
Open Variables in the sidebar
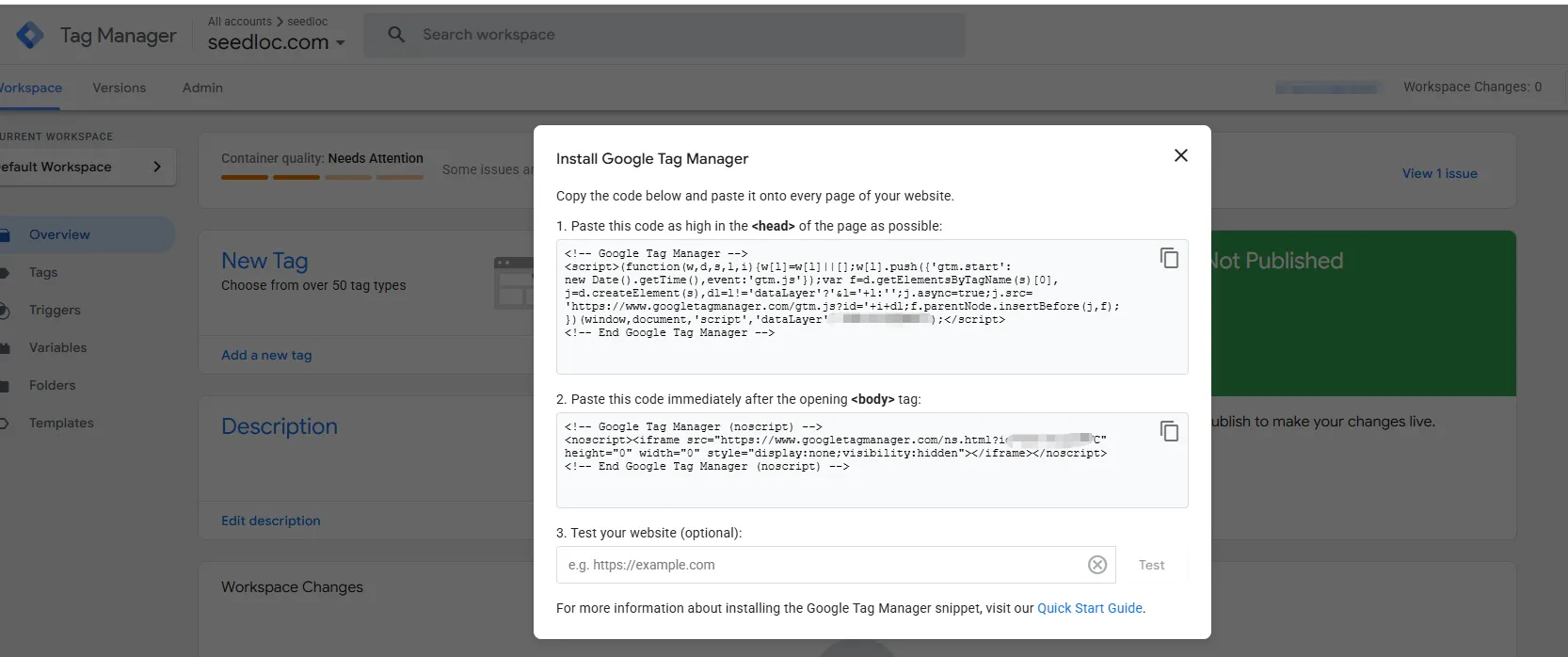pos(57,347)
